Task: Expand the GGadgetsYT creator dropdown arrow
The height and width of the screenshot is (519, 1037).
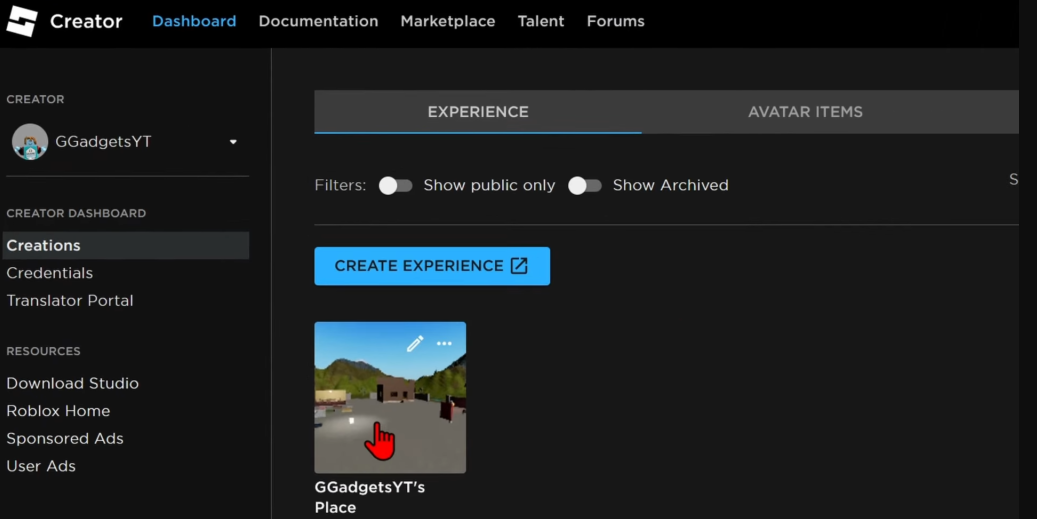Action: 233,142
